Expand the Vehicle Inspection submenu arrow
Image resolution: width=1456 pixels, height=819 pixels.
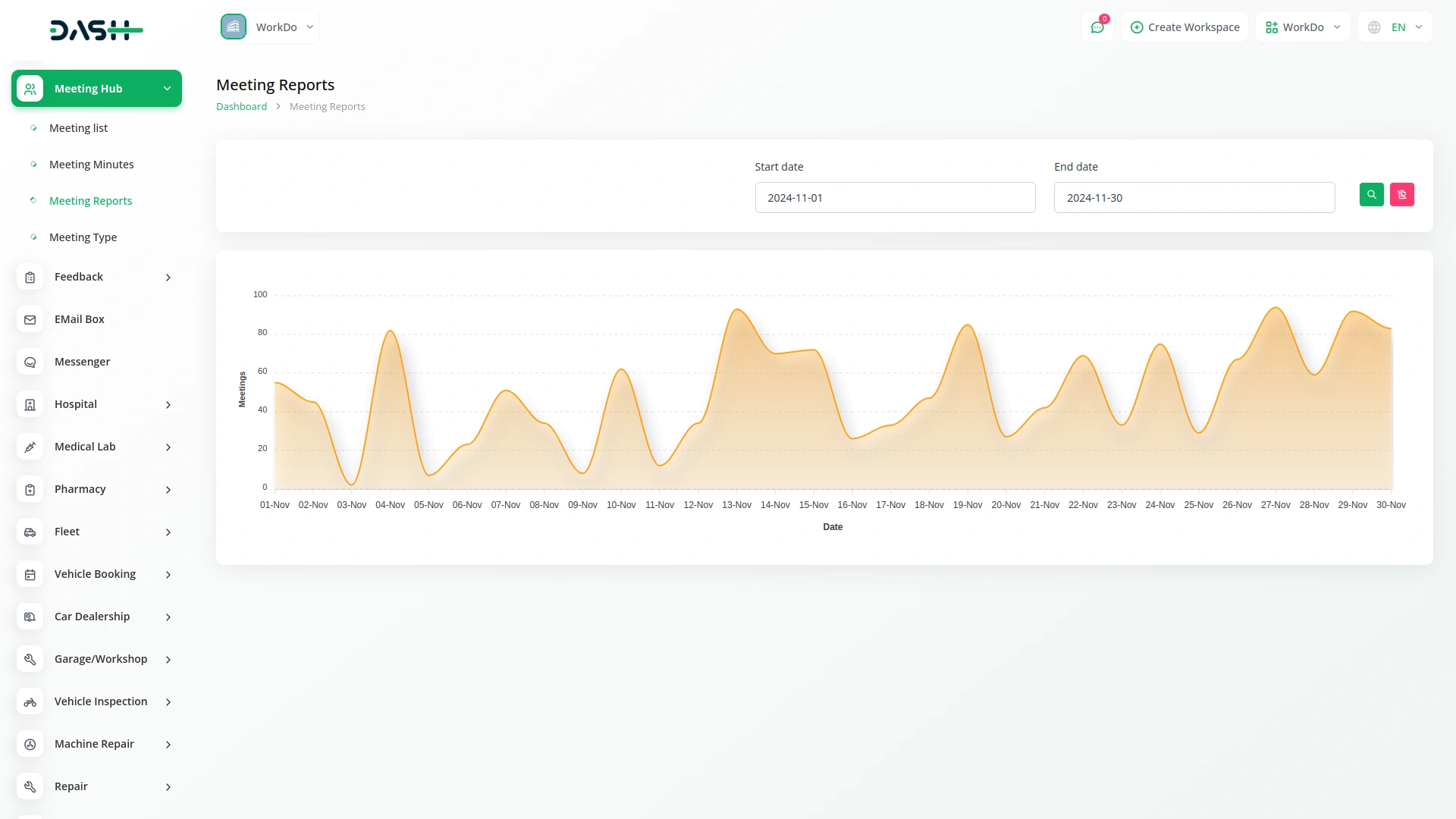point(168,702)
